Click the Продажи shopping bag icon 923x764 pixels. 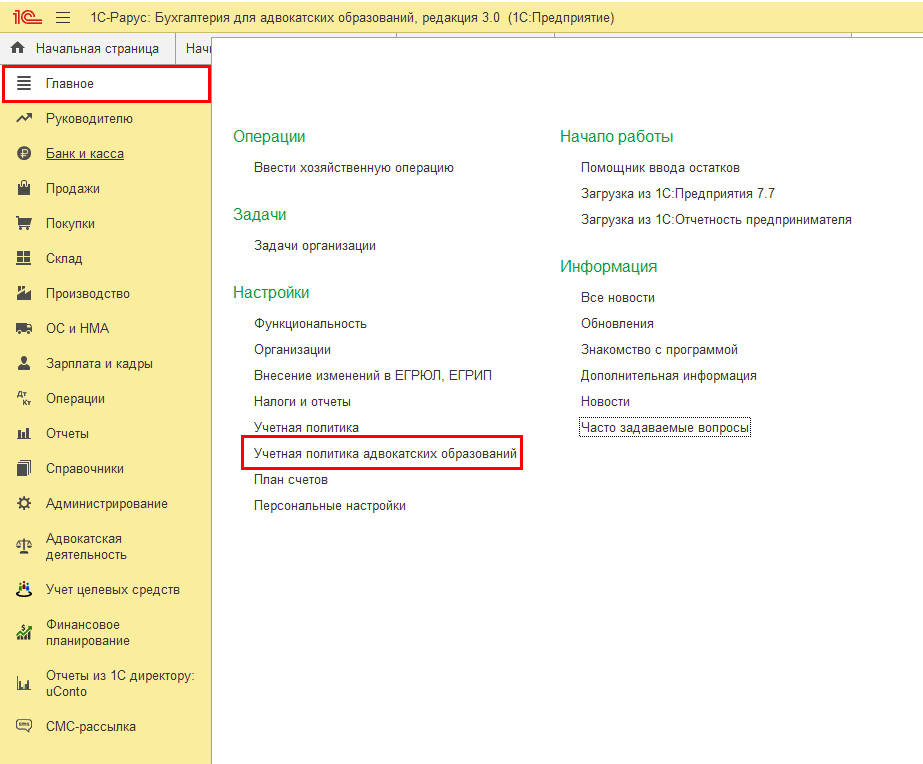point(24,189)
